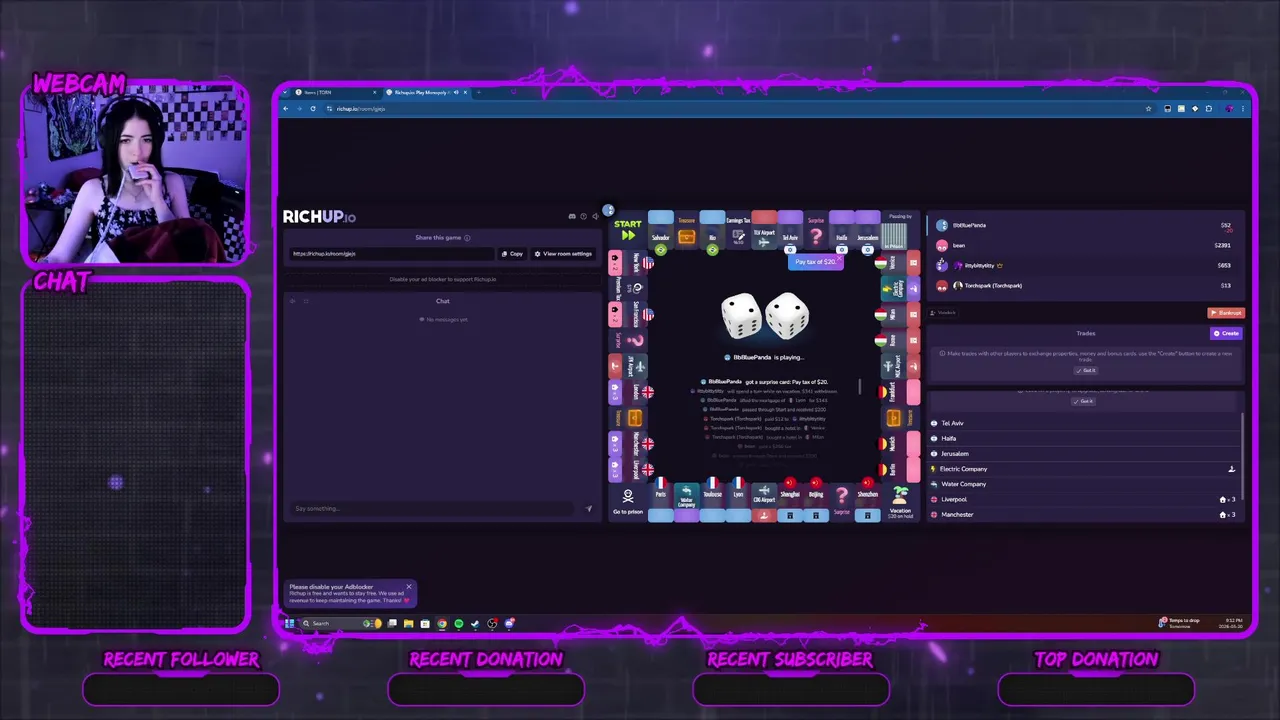Click the Create trade button

[x=1226, y=333]
